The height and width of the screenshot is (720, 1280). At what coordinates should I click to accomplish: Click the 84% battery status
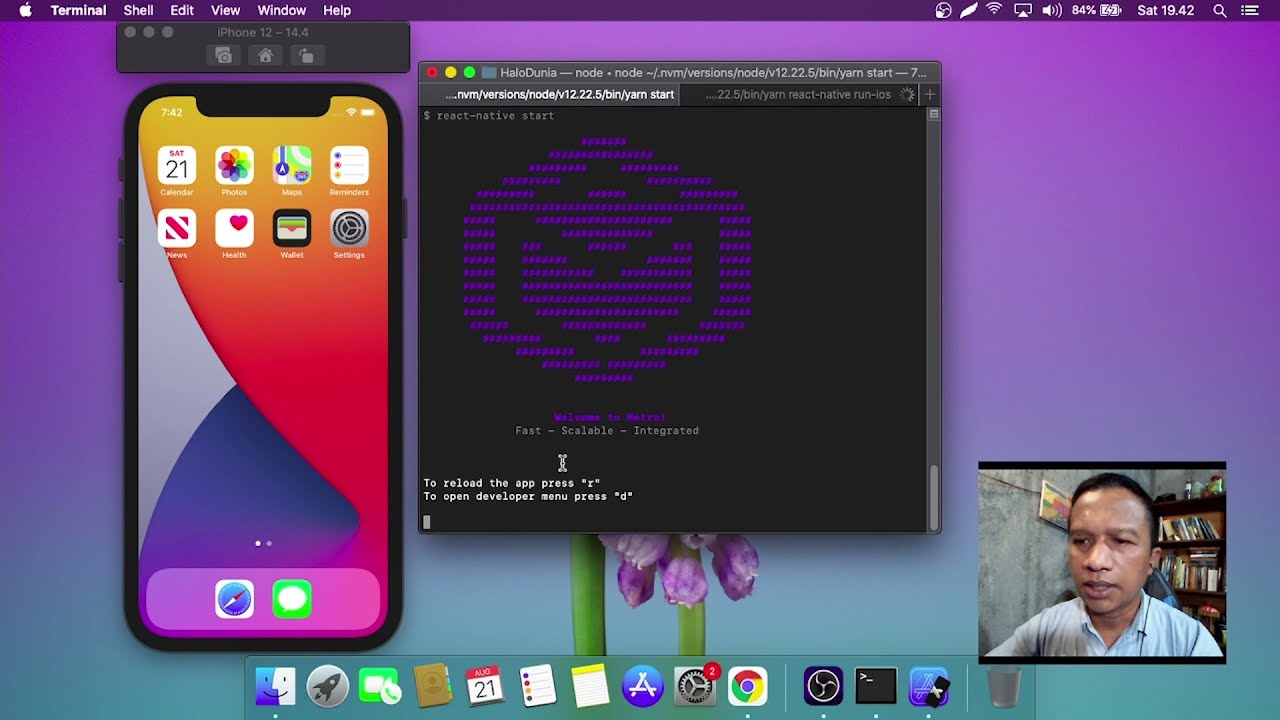(1097, 10)
